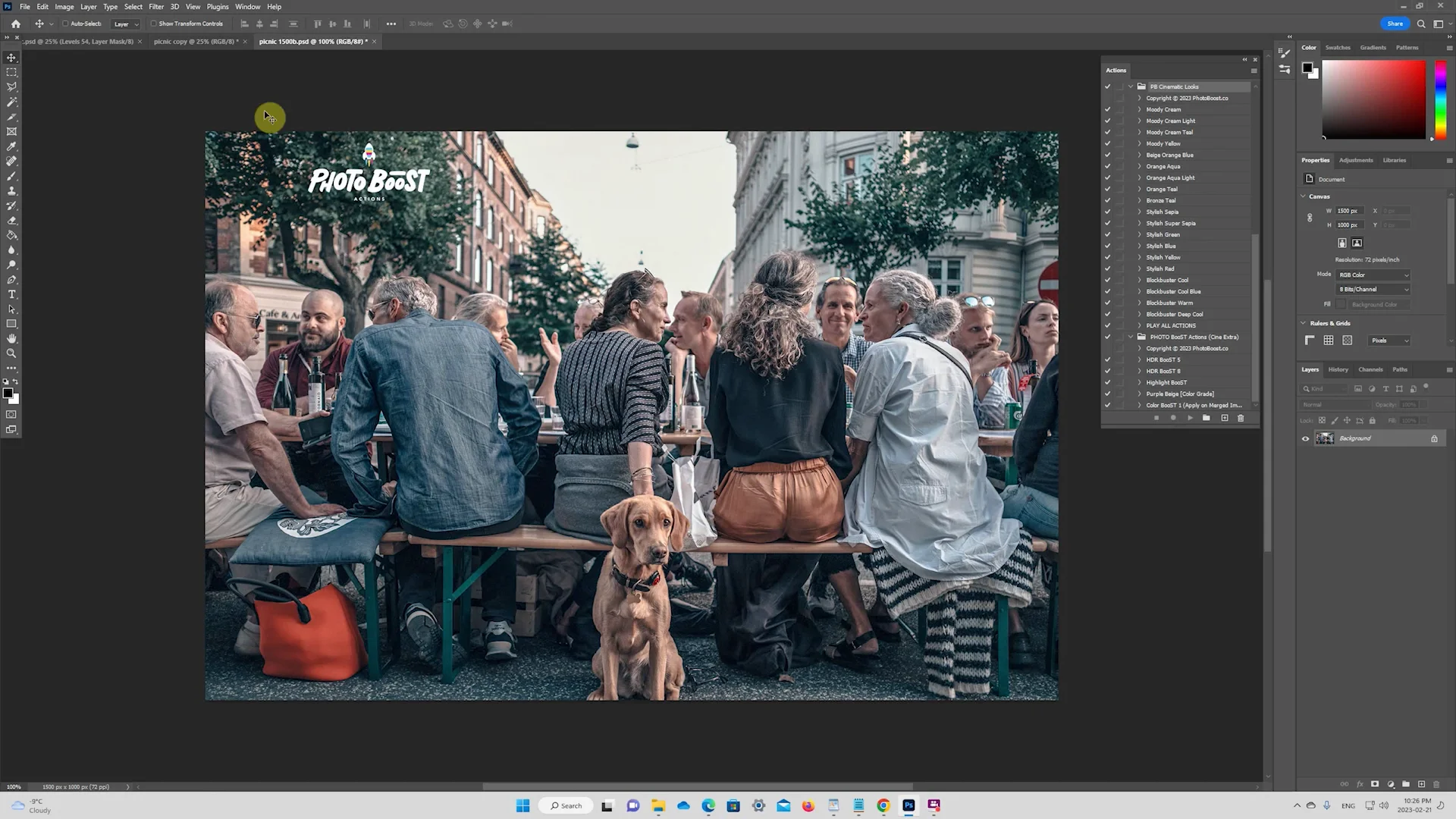Enable Show Transform Controls
Screen dimensions: 1456x819
(x=152, y=24)
